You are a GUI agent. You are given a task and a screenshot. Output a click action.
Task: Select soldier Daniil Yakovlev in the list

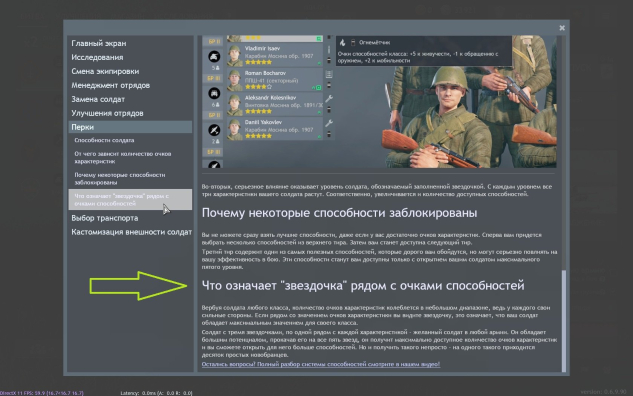point(275,129)
